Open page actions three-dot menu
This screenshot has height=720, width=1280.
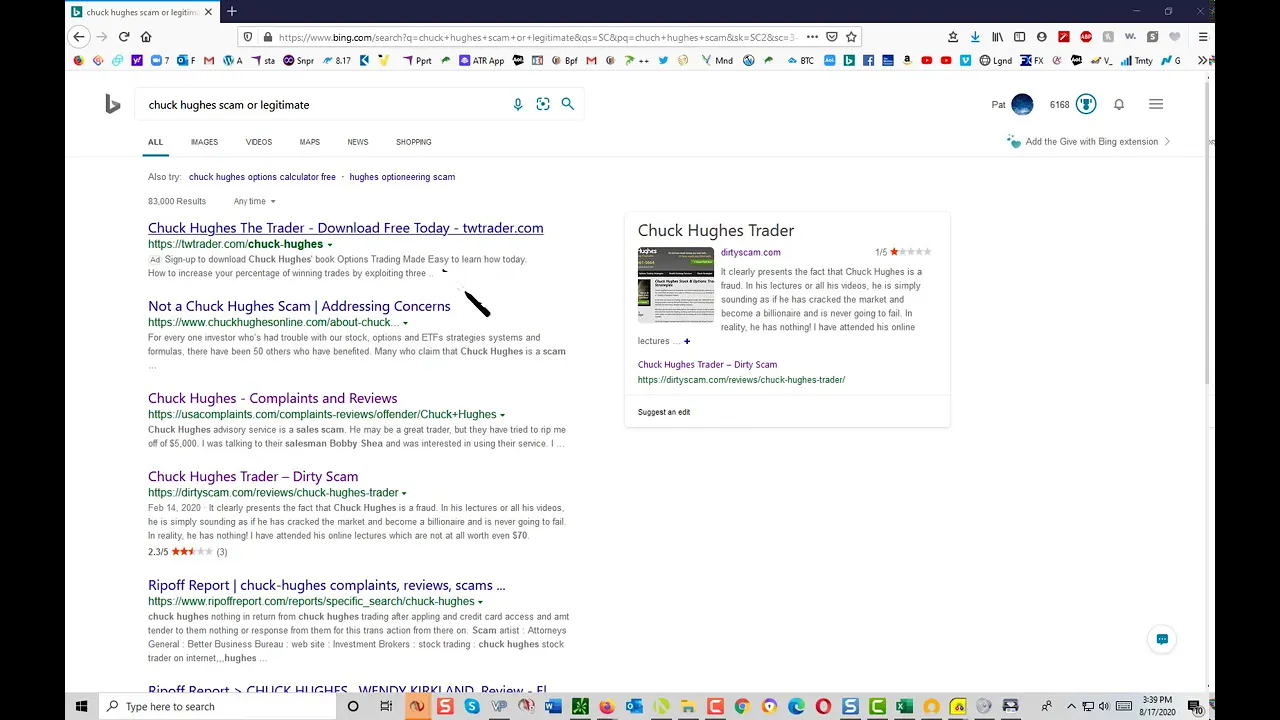(811, 37)
